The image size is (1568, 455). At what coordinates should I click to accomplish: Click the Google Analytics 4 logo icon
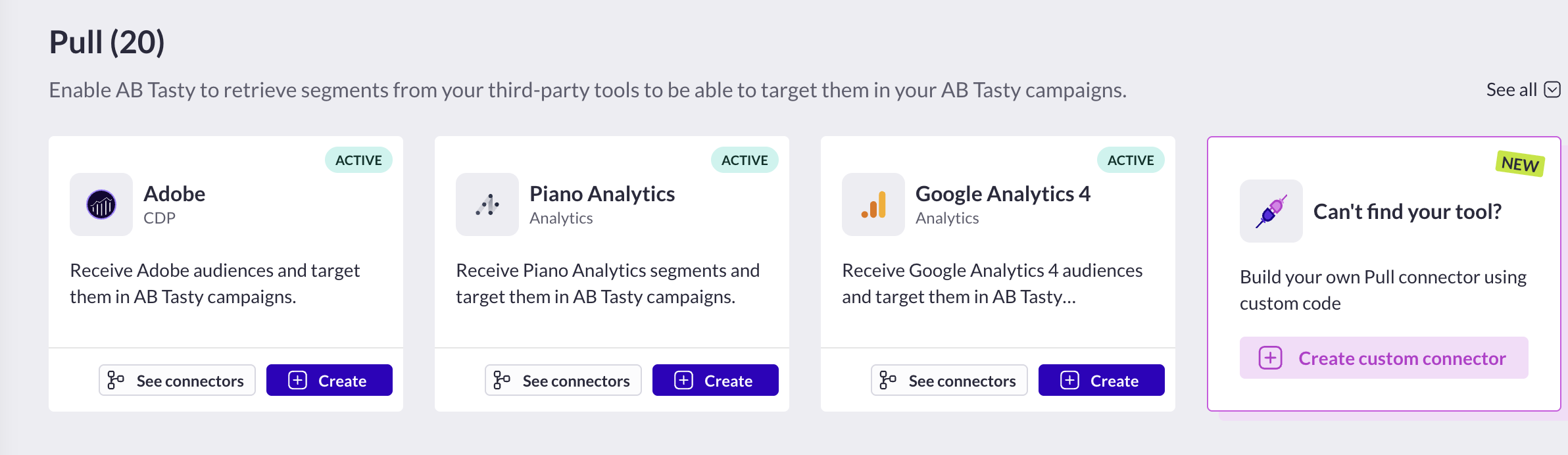pos(873,204)
